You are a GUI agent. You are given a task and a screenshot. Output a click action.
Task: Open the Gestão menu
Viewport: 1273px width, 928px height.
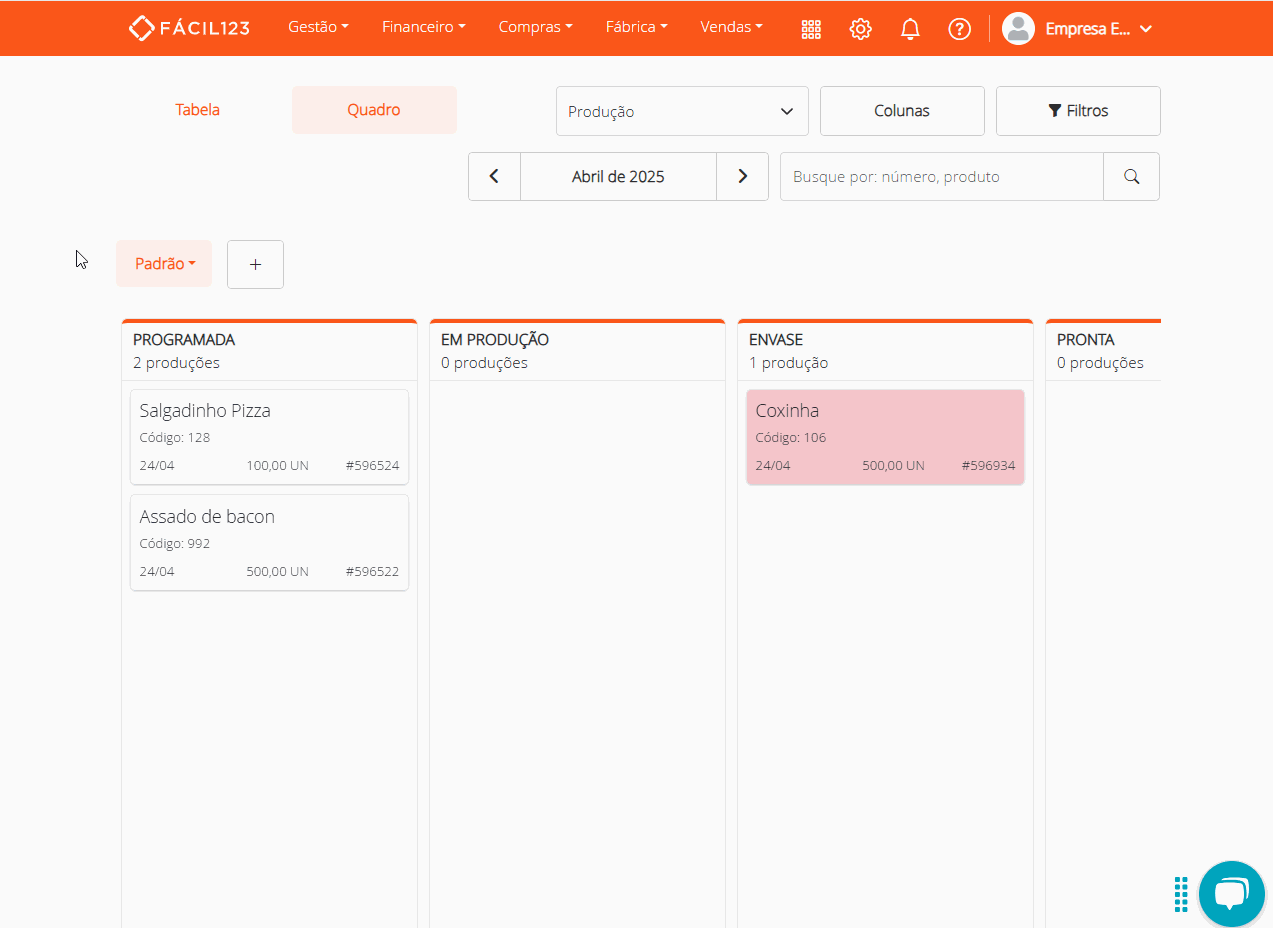coord(318,28)
